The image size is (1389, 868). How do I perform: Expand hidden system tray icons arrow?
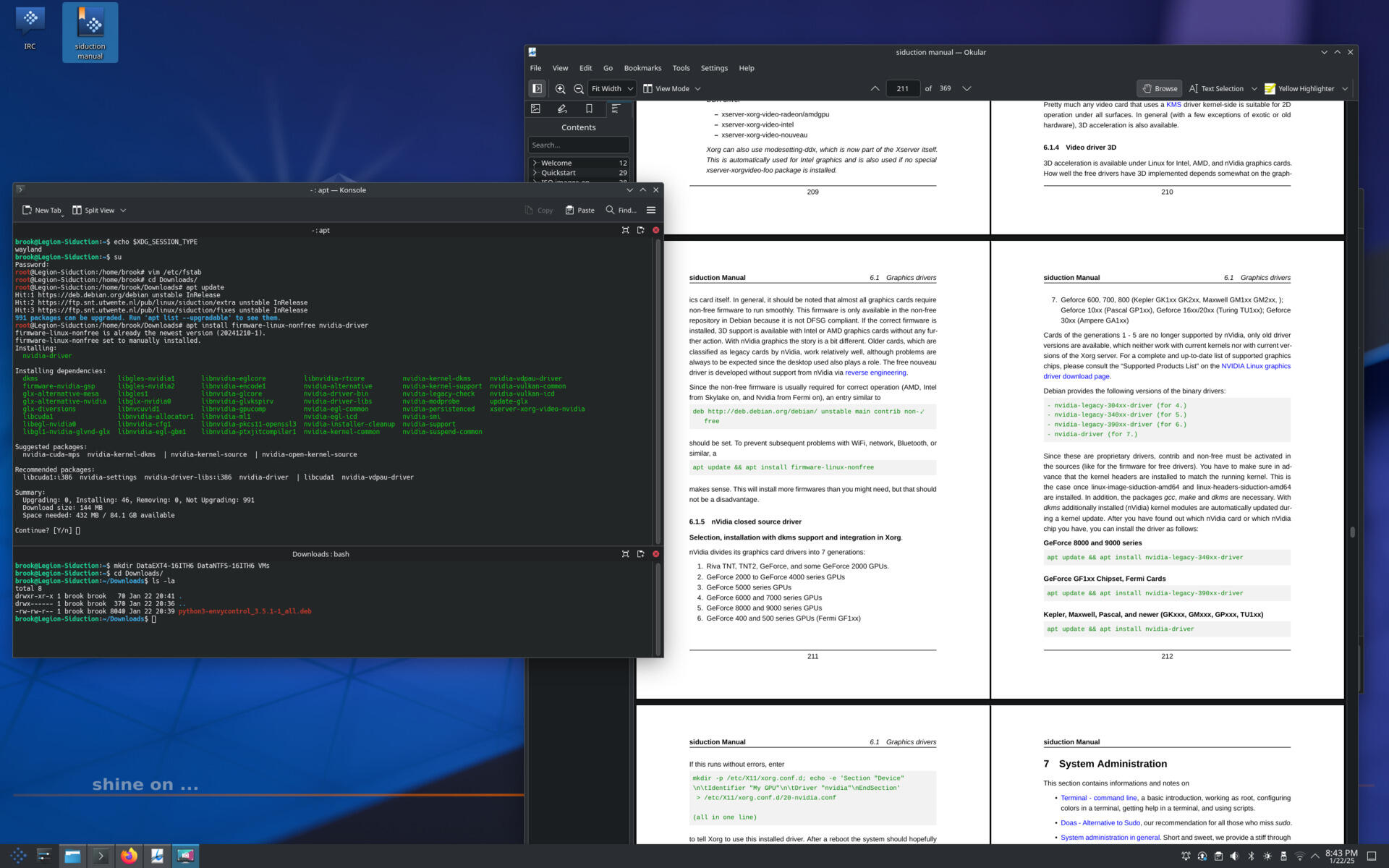tap(1315, 856)
